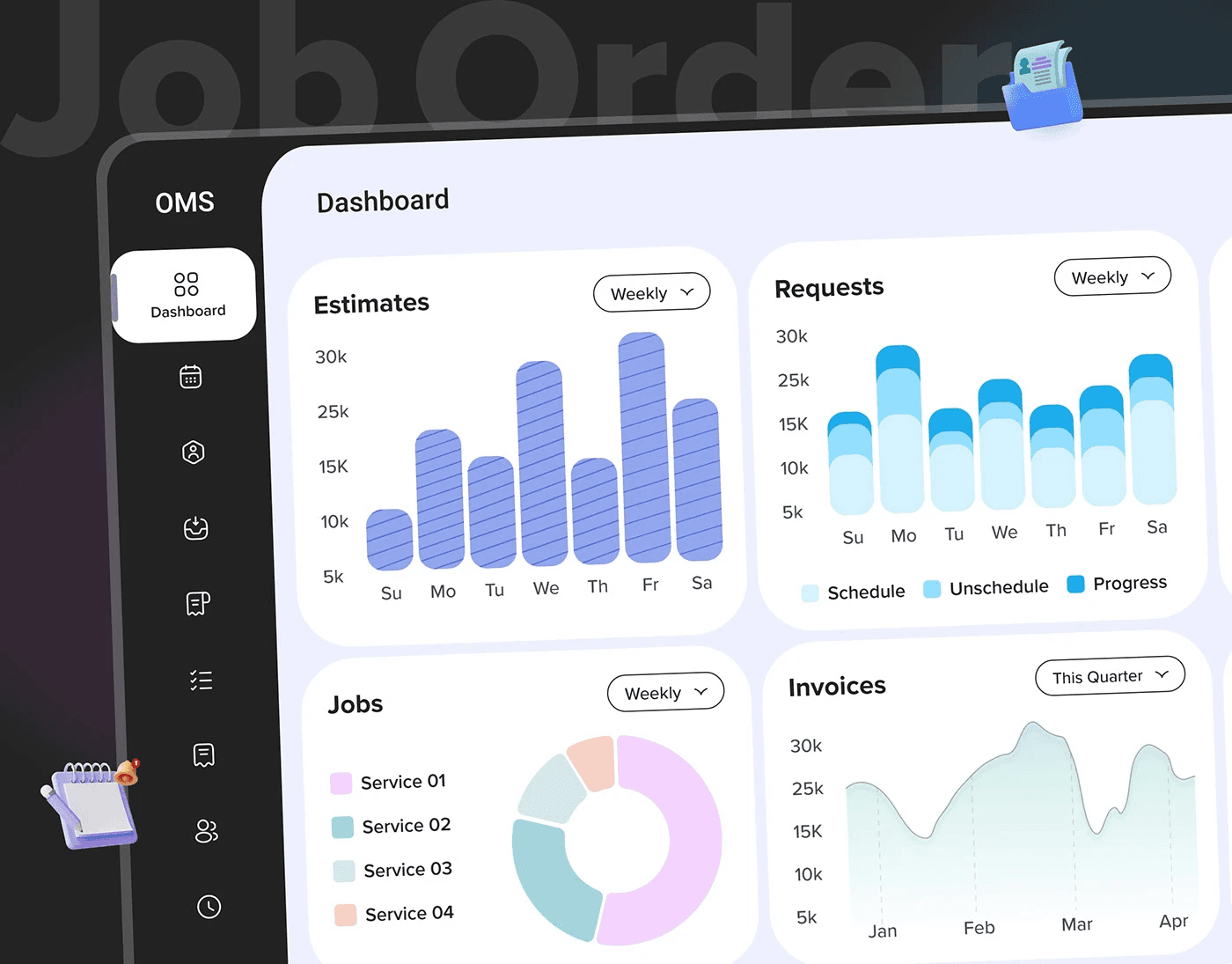Click the inbox download smiley icon
Screen dimensions: 1232x964
(x=195, y=527)
